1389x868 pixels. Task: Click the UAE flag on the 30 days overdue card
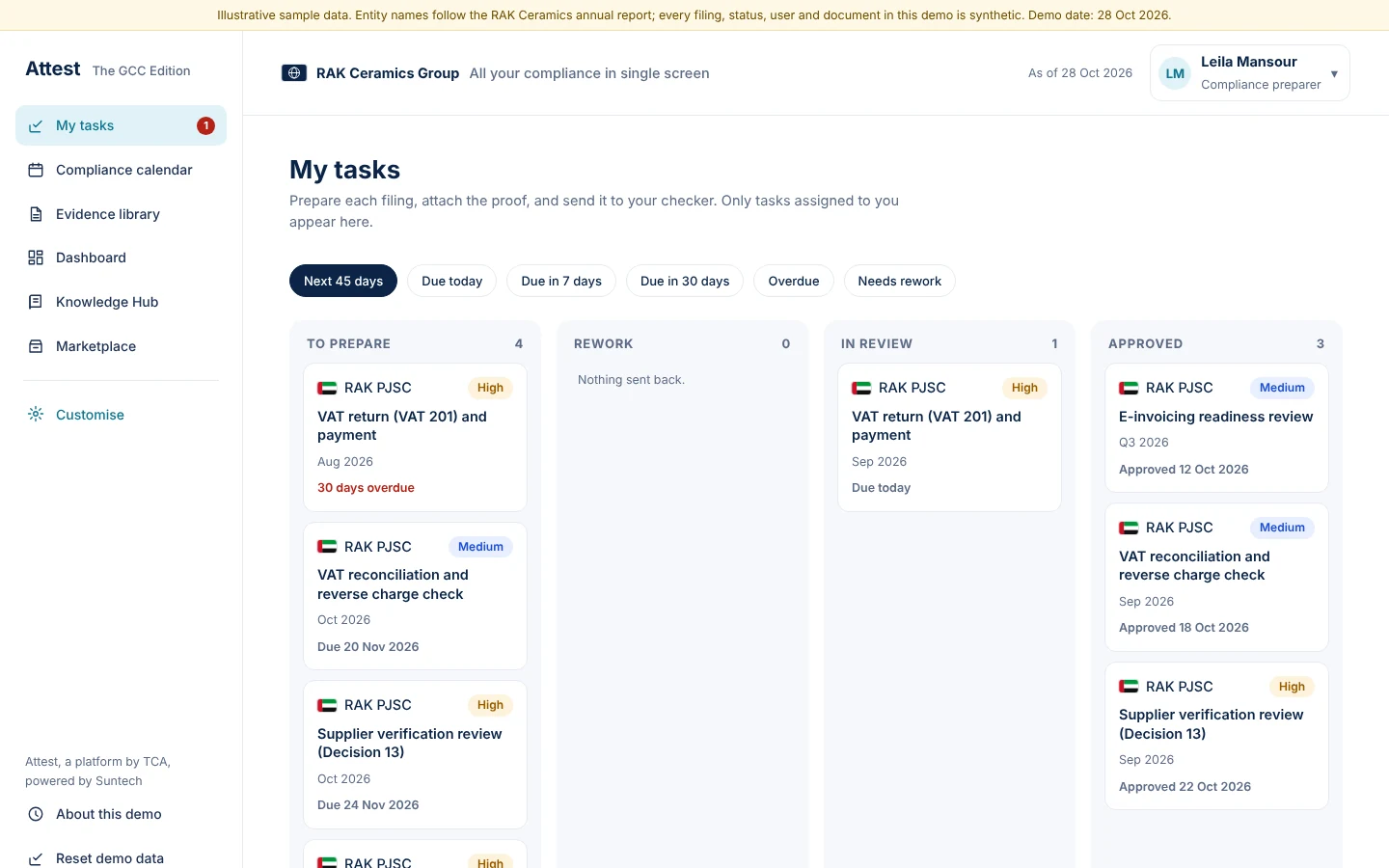tap(327, 388)
